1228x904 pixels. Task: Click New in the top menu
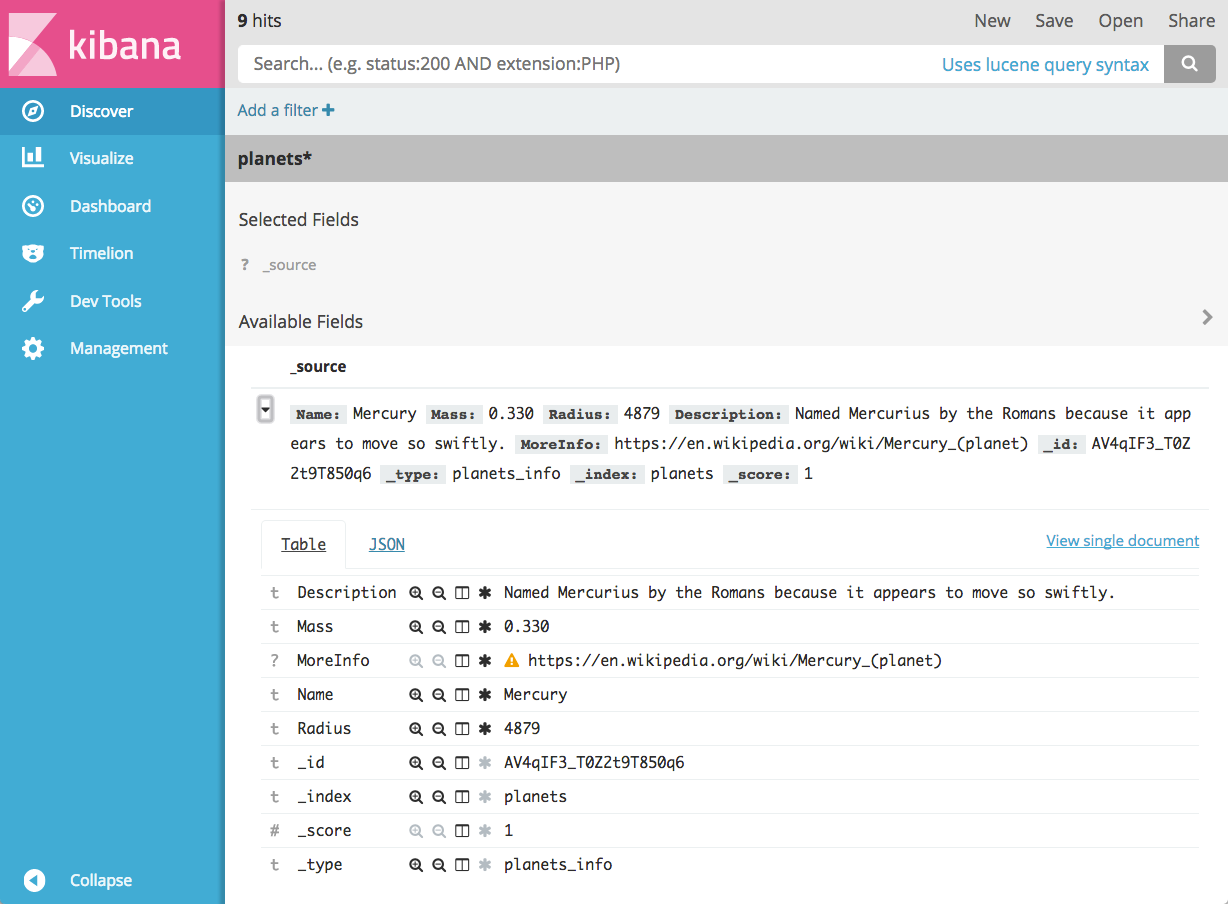pos(992,20)
